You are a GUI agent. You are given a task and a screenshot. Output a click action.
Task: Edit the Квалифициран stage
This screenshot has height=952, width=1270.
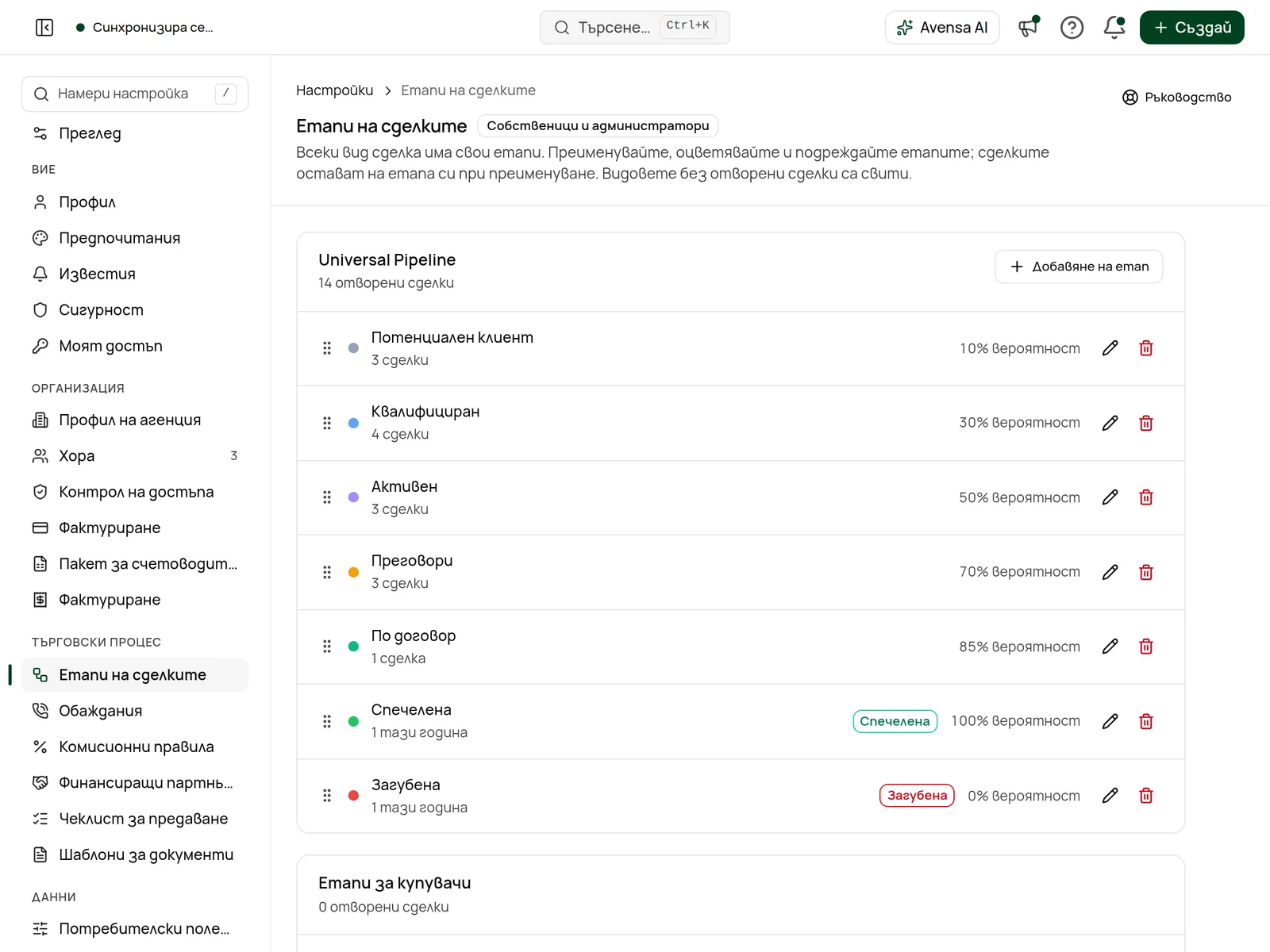[x=1110, y=423]
